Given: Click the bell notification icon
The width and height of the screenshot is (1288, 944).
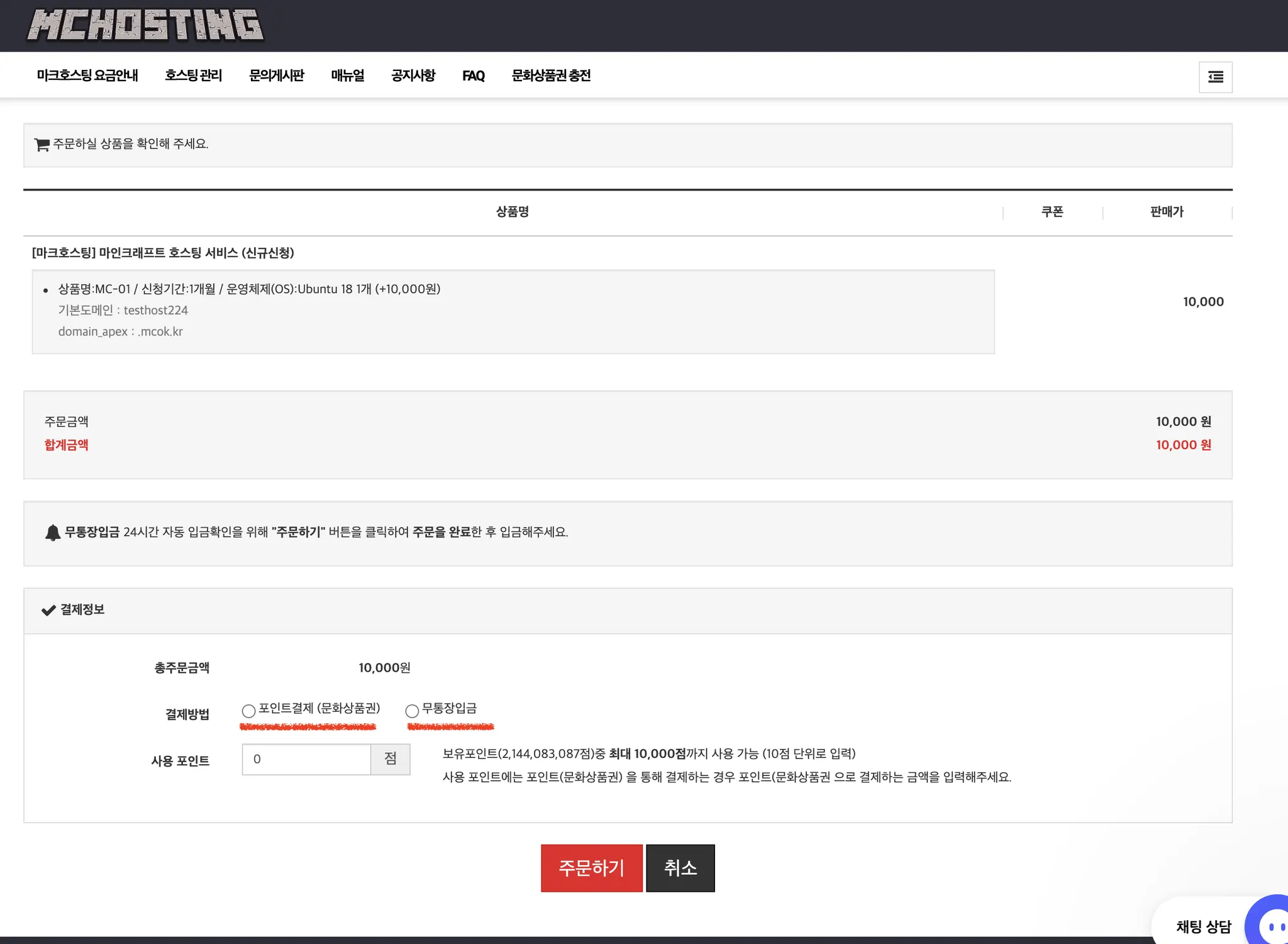Looking at the screenshot, I should [53, 533].
